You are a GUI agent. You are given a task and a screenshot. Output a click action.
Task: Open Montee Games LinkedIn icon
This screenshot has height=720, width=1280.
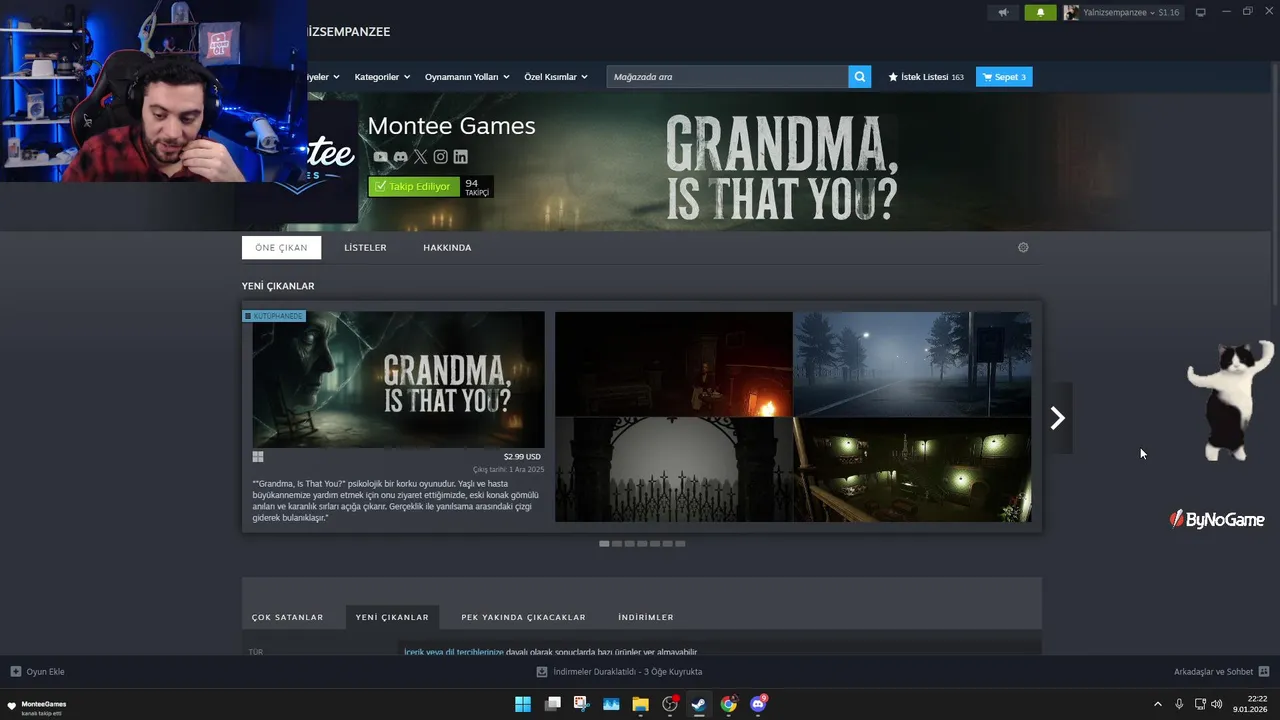pos(460,157)
